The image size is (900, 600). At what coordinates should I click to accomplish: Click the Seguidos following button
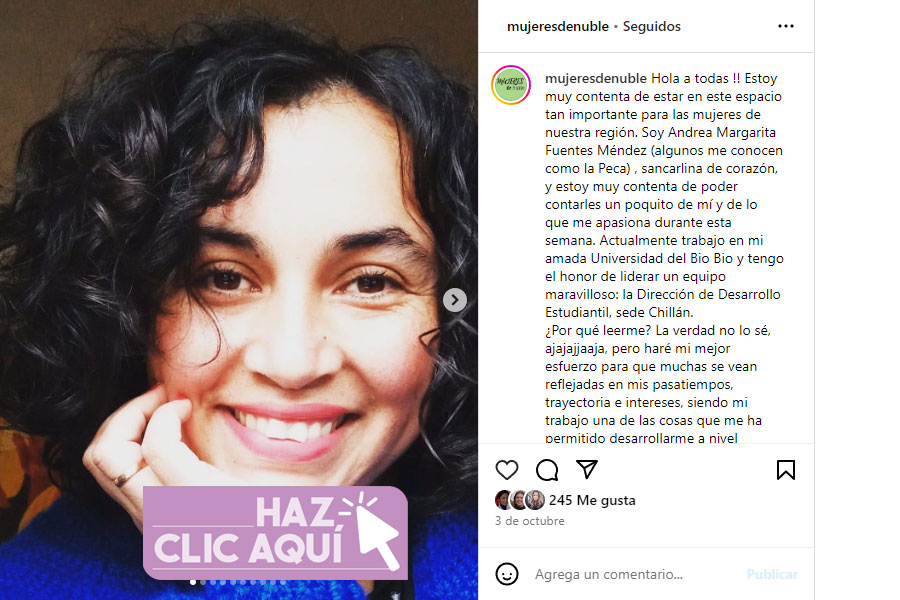(651, 26)
